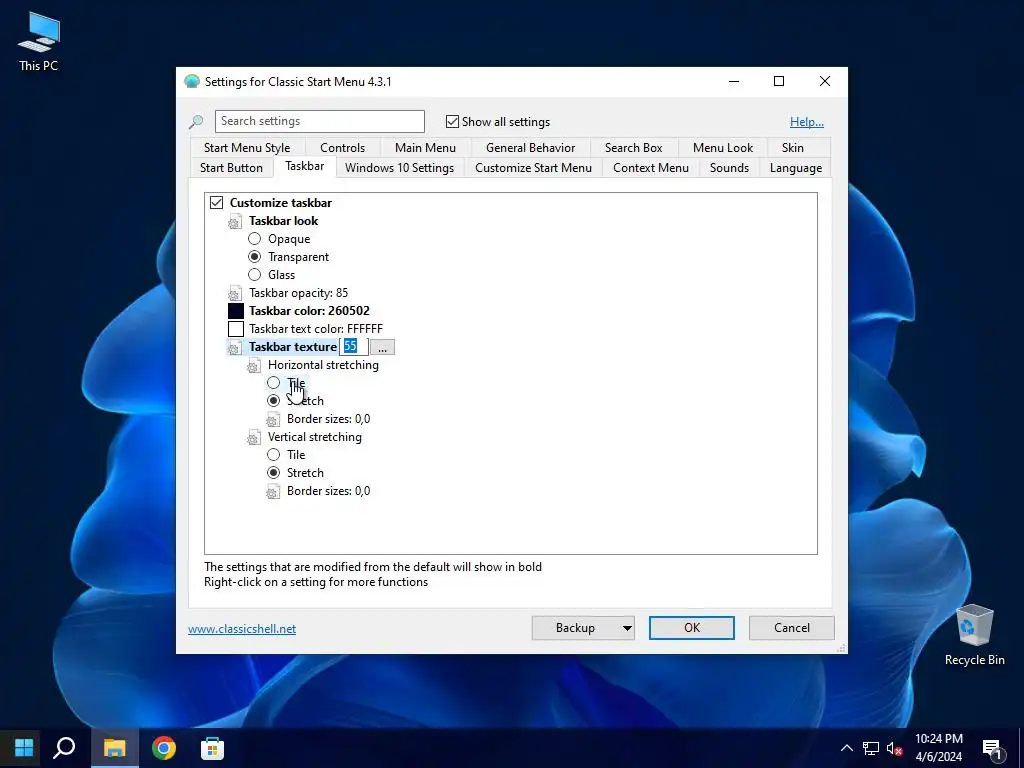Open Windows 10 Settings tab
Viewport: 1024px width, 768px height.
point(399,168)
